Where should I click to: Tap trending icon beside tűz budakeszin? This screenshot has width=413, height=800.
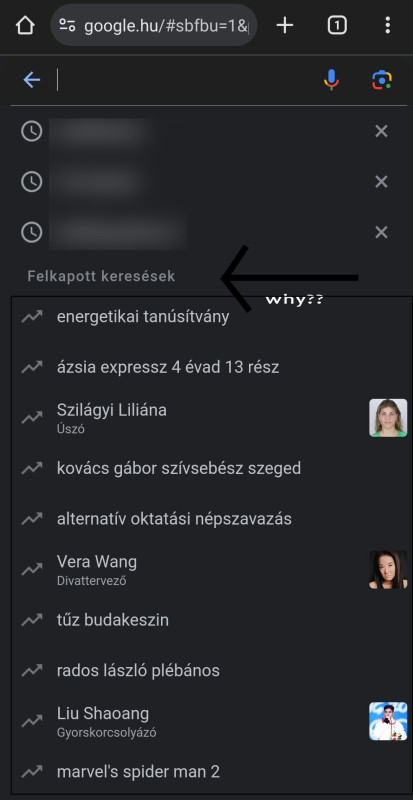(x=32, y=620)
